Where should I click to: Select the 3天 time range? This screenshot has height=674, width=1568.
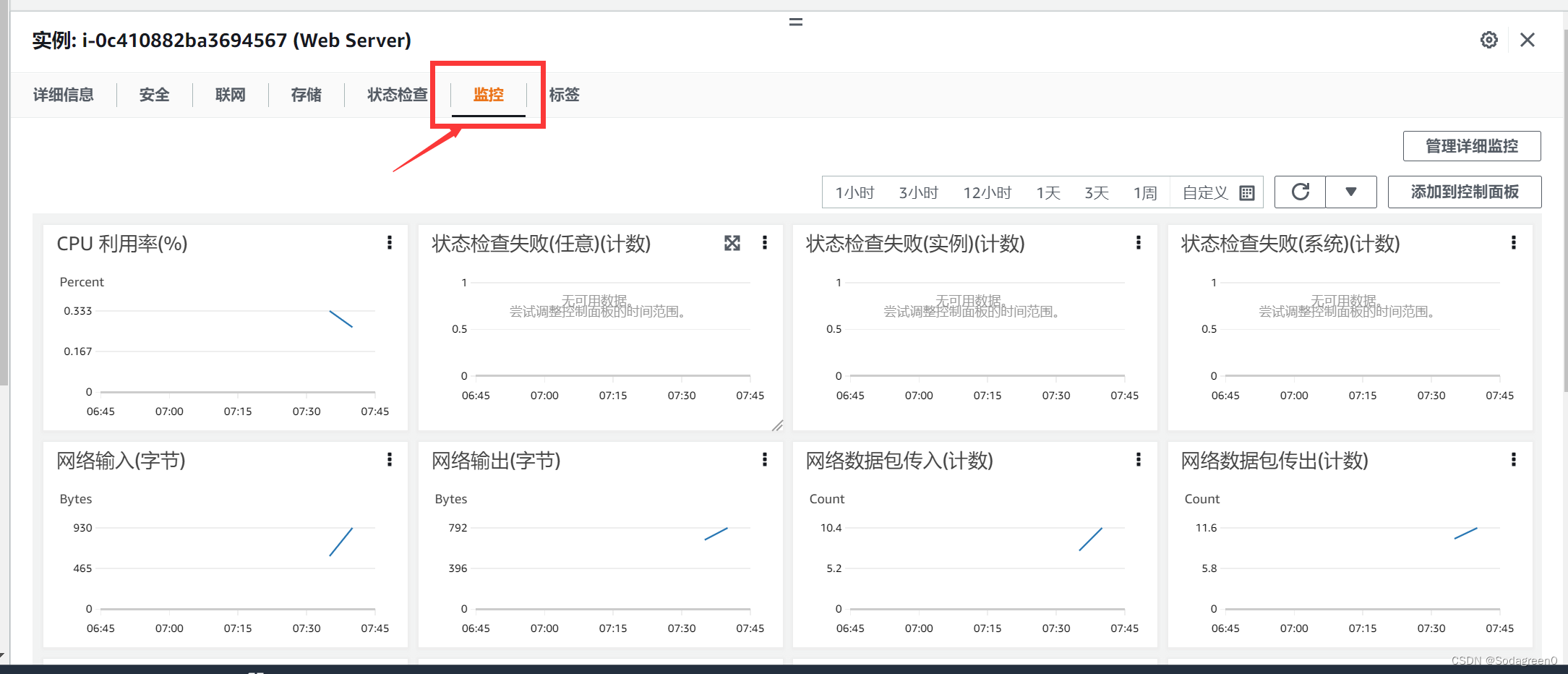1095,192
